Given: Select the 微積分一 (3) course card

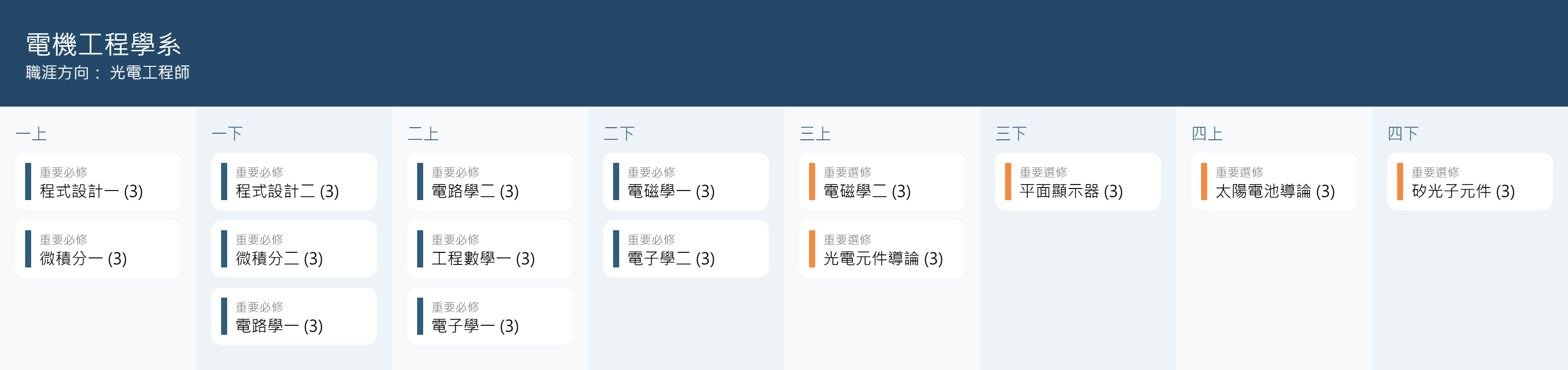Looking at the screenshot, I should point(97,249).
